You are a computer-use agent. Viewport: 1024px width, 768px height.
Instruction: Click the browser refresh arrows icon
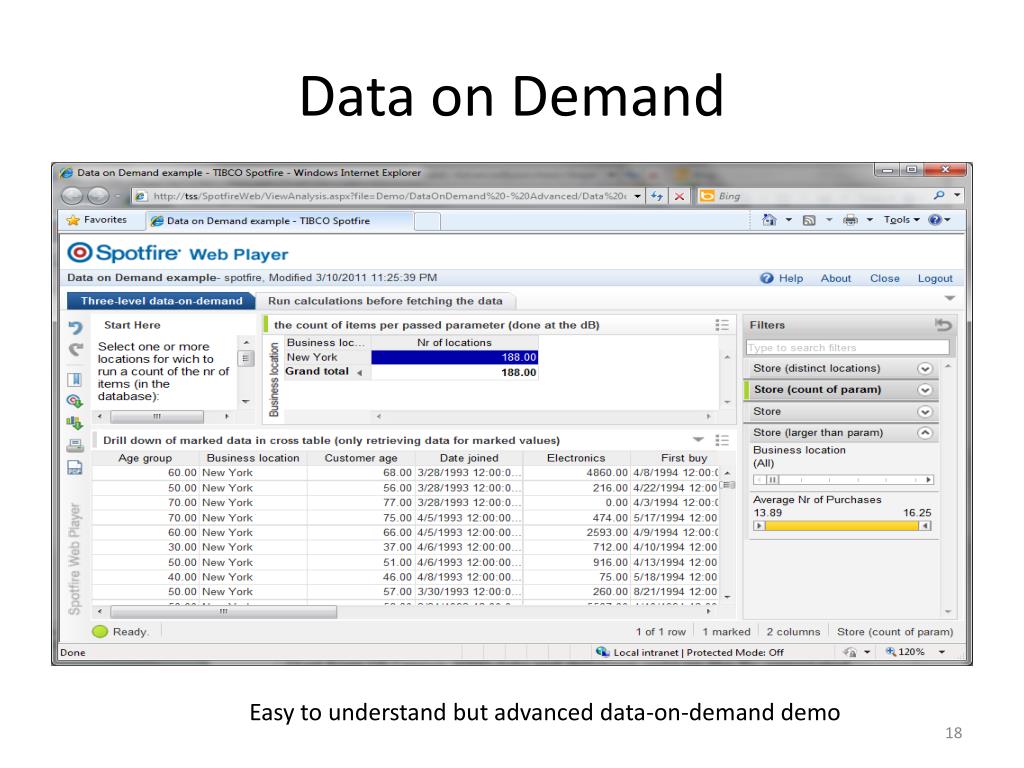click(657, 196)
